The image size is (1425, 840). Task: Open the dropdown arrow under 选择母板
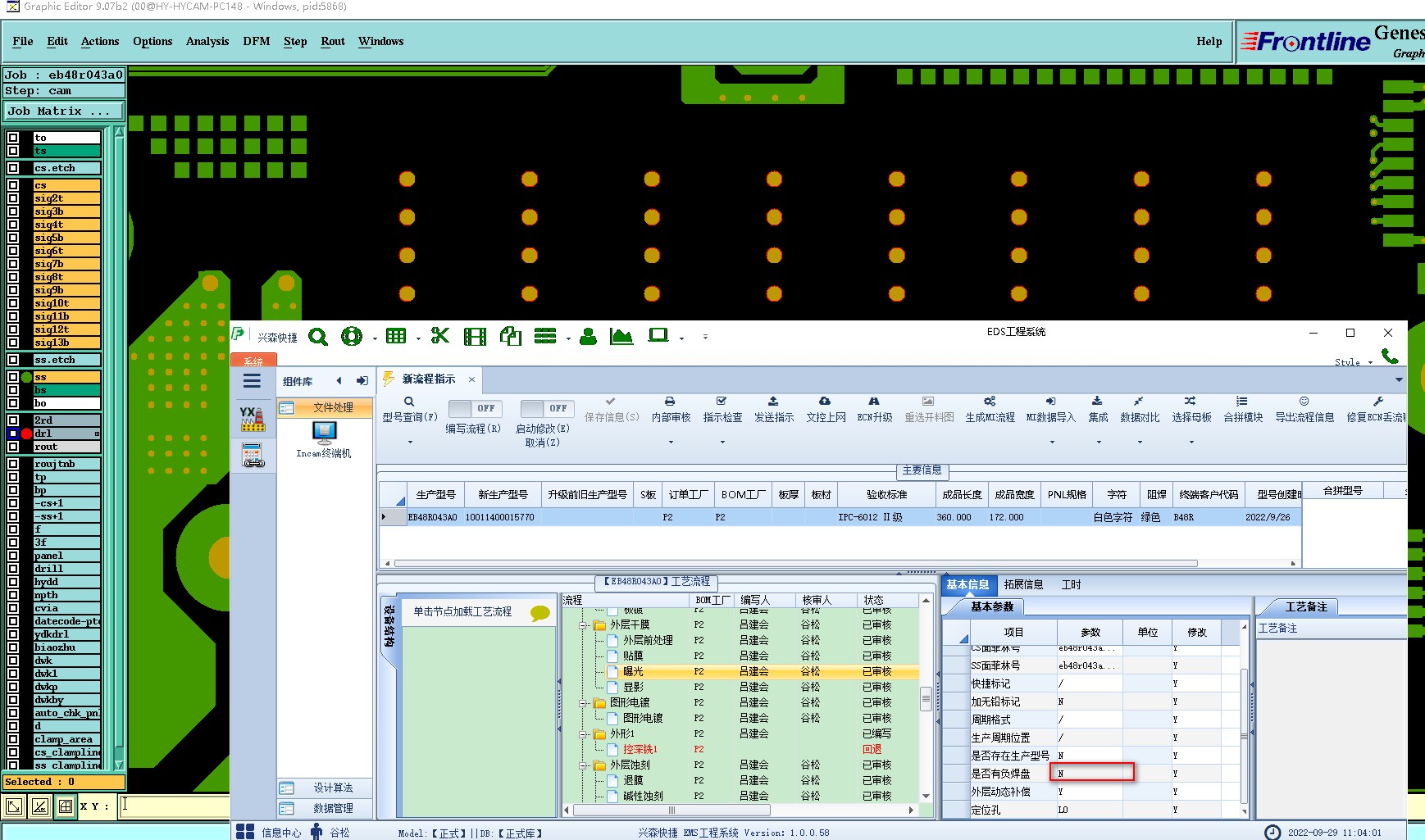coord(1191,443)
